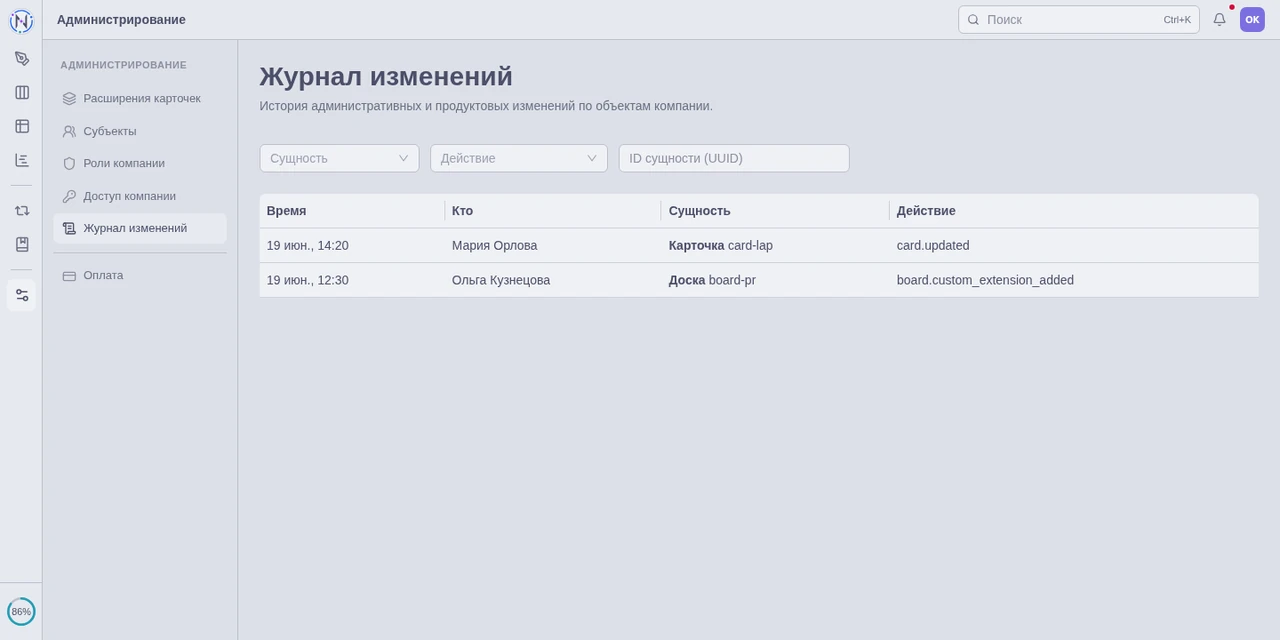Click the 19 июн., 14:20 cell
The width and height of the screenshot is (1280, 640).
[x=352, y=246]
